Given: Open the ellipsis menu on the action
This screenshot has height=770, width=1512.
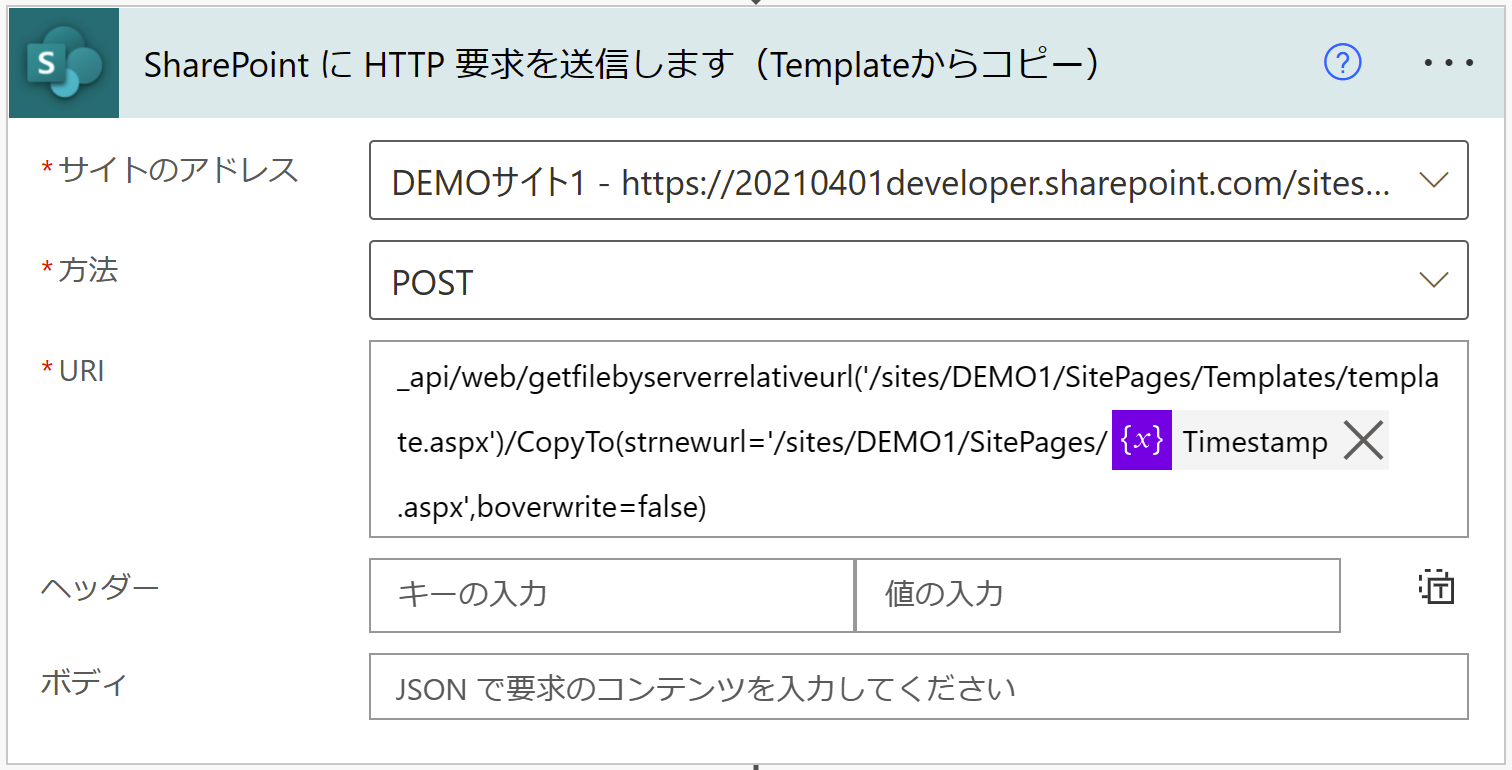Looking at the screenshot, I should click(x=1447, y=62).
